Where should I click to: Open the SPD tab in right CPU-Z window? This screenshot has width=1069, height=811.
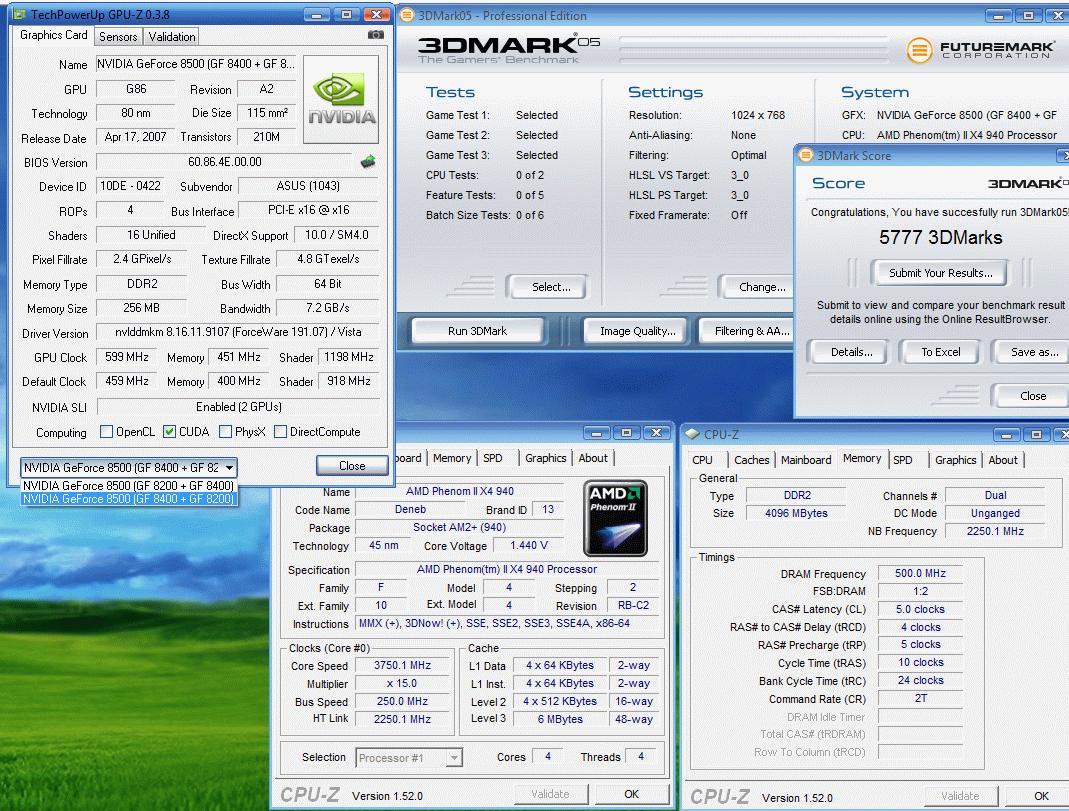[x=903, y=460]
